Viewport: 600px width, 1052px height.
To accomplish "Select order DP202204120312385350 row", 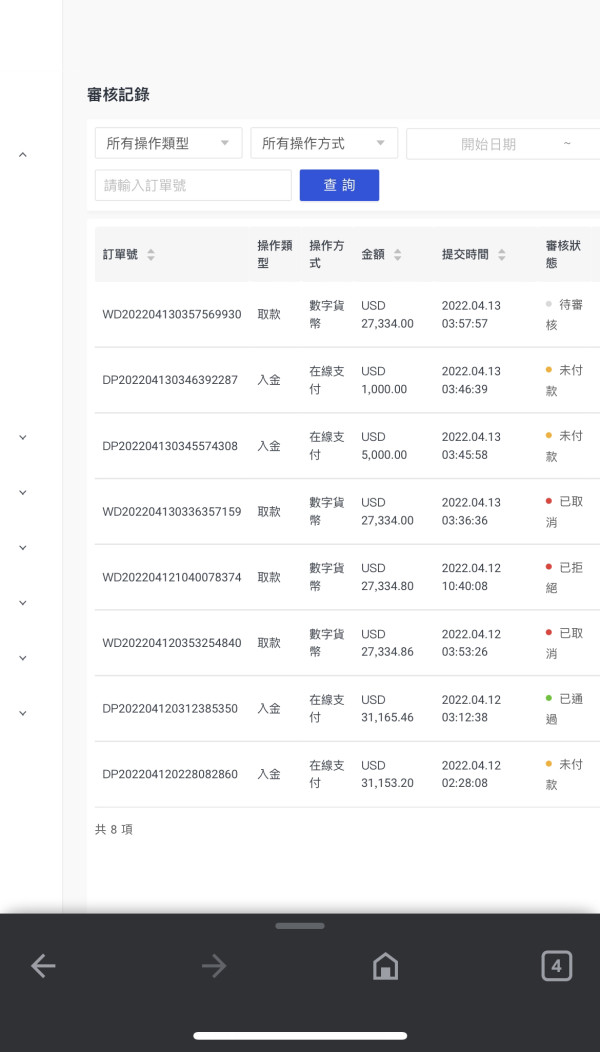I will click(170, 708).
